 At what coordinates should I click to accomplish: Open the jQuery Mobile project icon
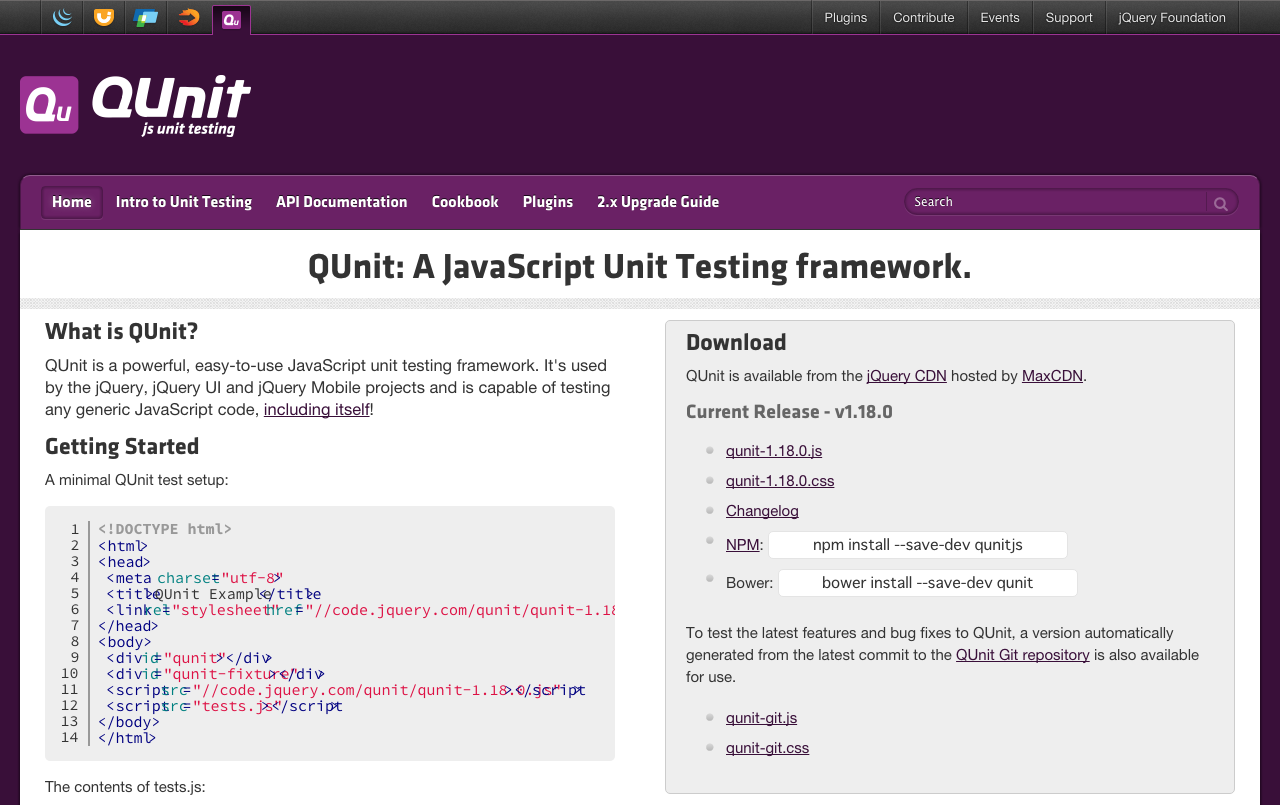click(x=146, y=17)
